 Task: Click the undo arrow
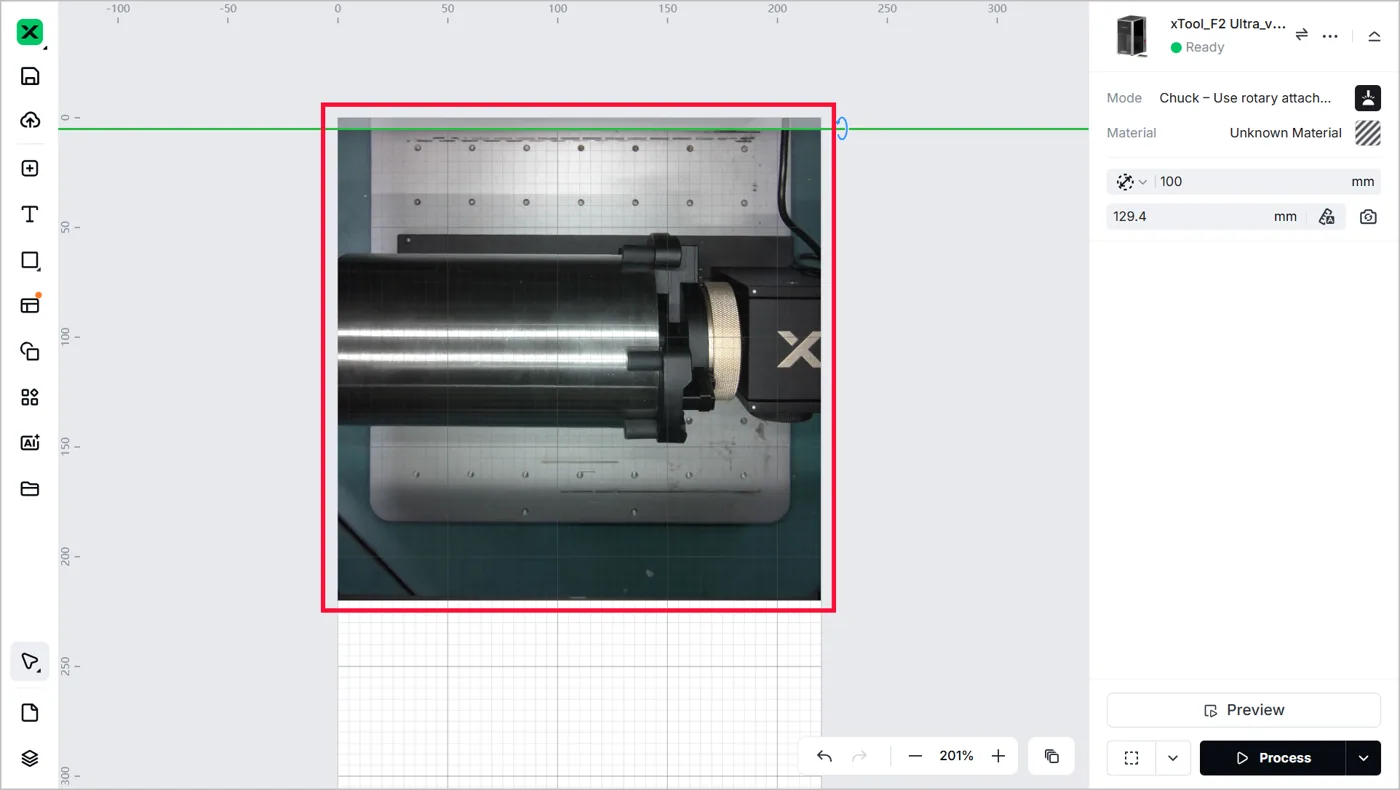click(824, 756)
